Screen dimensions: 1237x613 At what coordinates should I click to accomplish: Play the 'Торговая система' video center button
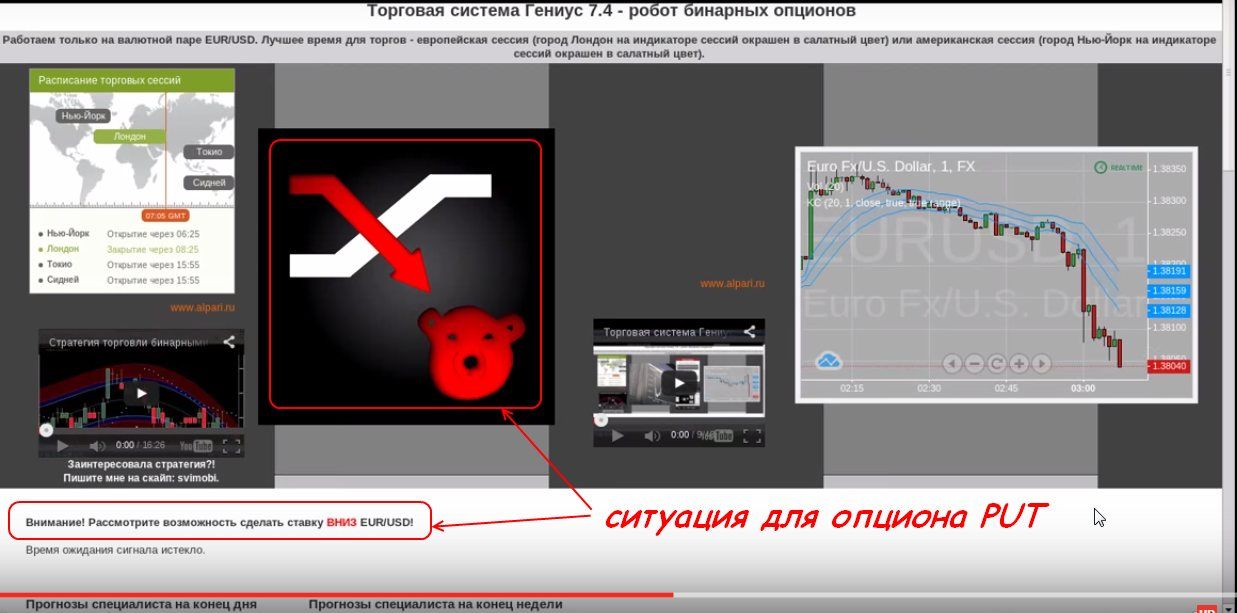(x=680, y=382)
